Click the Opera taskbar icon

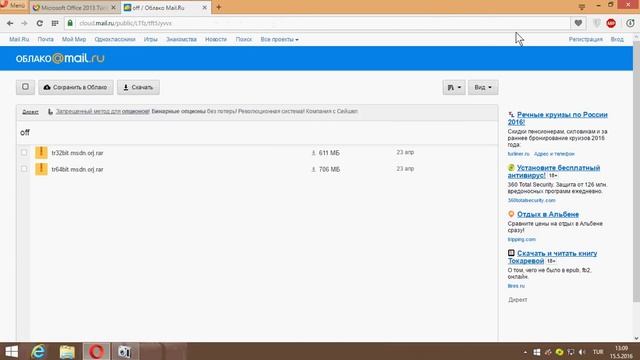click(x=96, y=351)
